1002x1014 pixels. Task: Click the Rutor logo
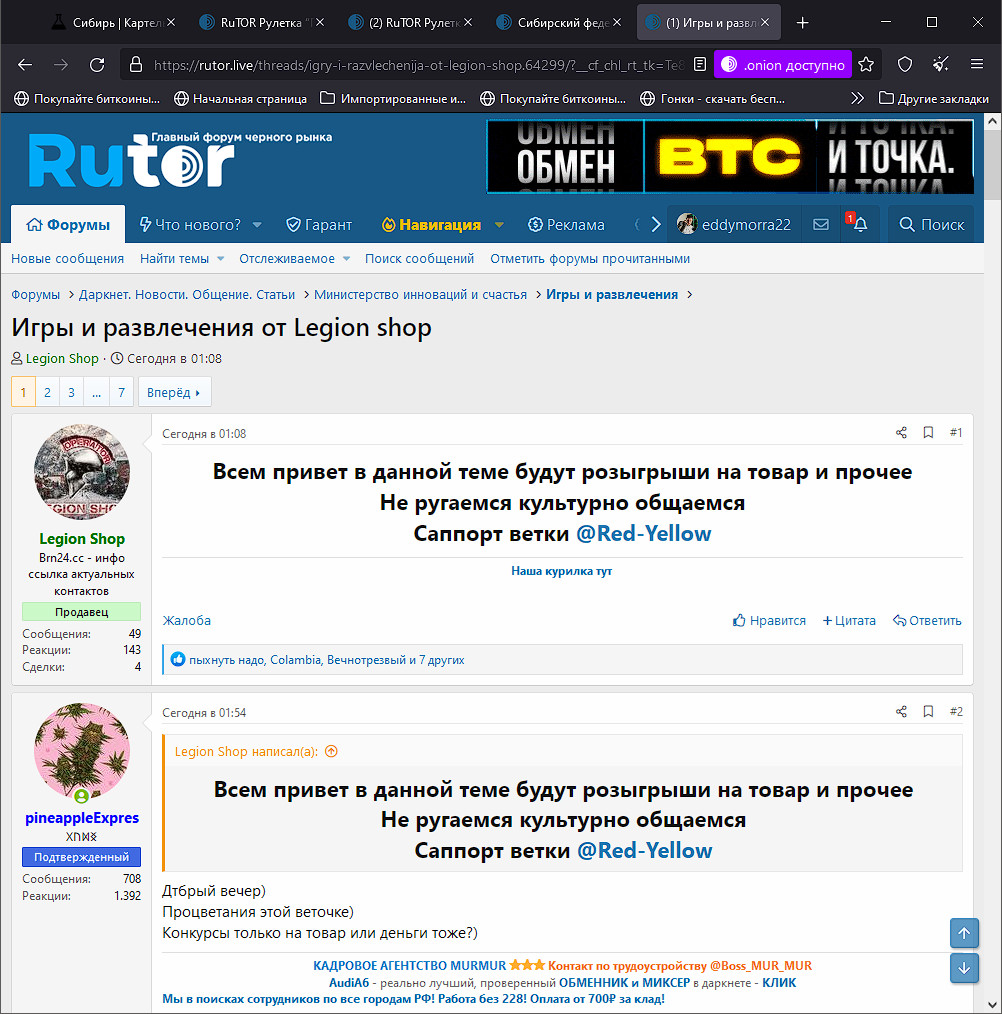(x=131, y=160)
